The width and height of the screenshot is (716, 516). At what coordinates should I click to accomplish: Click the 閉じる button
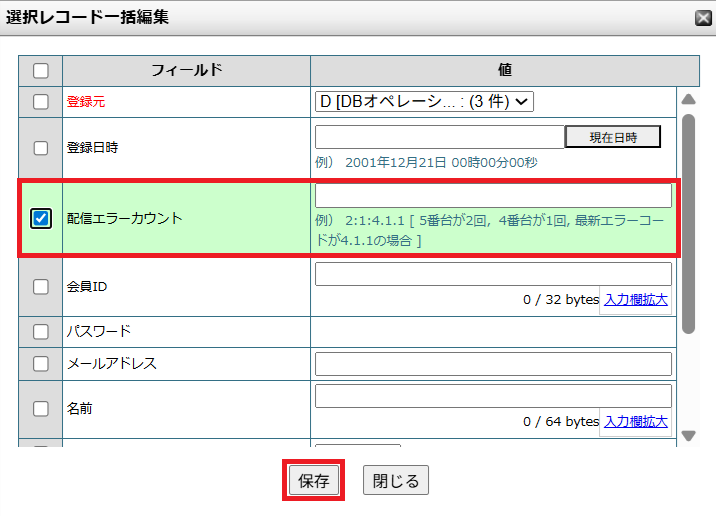coord(396,481)
